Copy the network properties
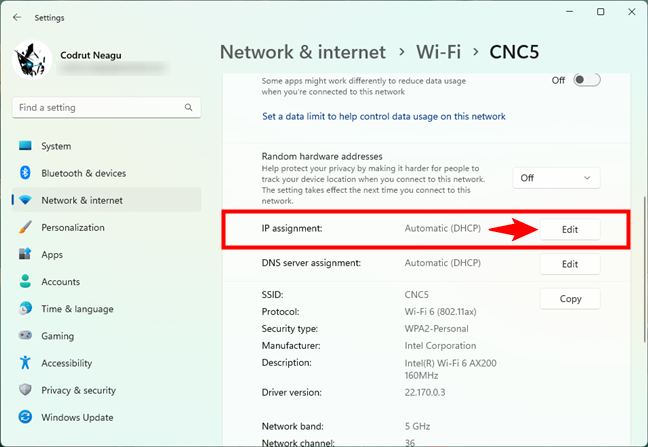The height and width of the screenshot is (447, 648). (x=570, y=299)
